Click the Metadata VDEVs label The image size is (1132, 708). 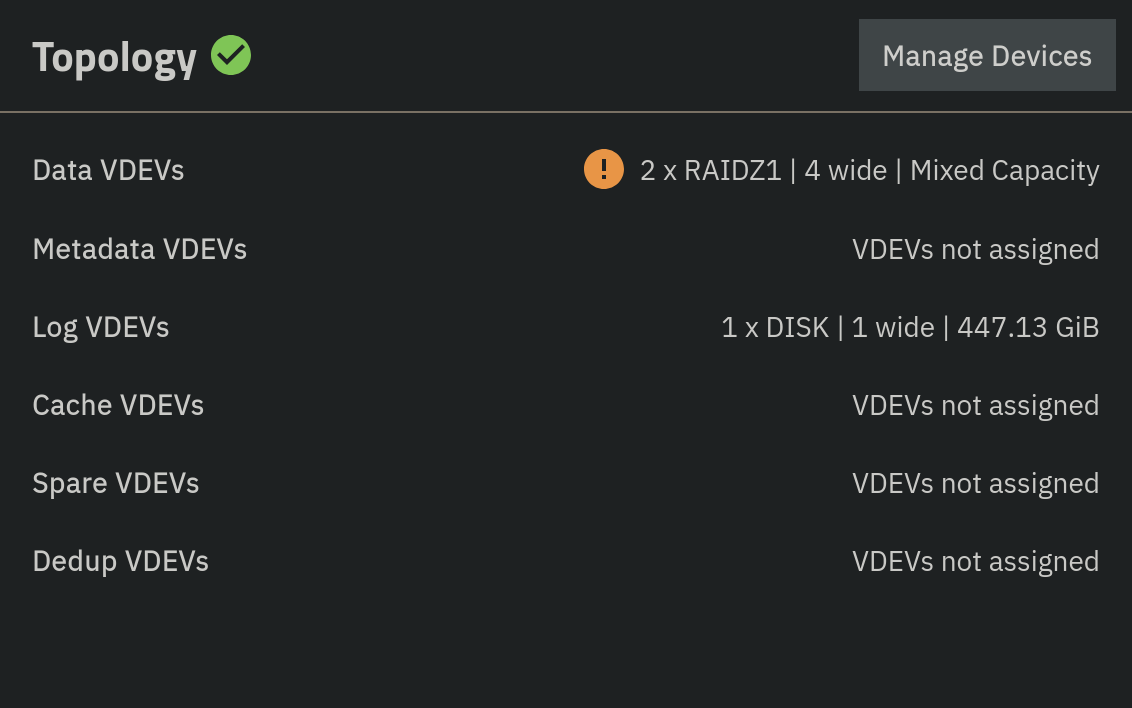(139, 248)
